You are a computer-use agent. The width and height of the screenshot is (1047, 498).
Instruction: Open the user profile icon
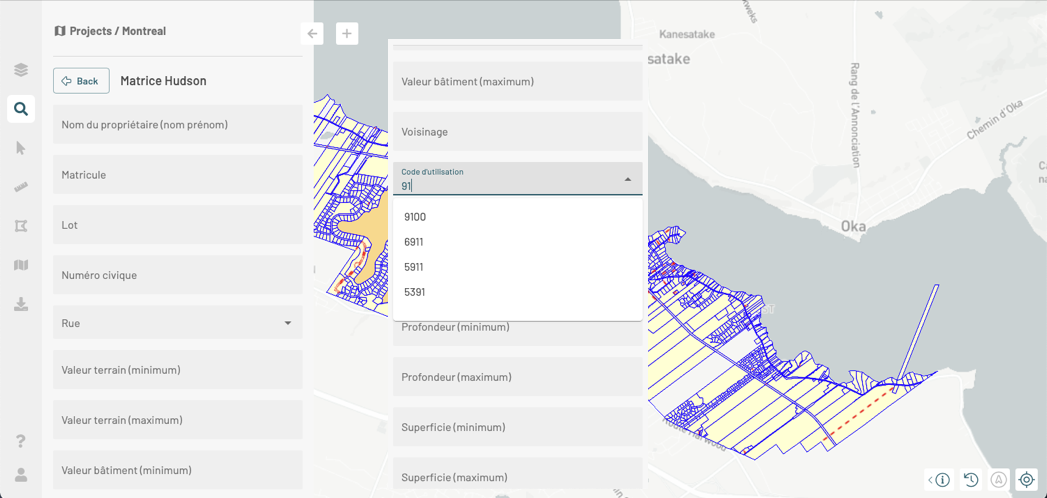[x=21, y=475]
